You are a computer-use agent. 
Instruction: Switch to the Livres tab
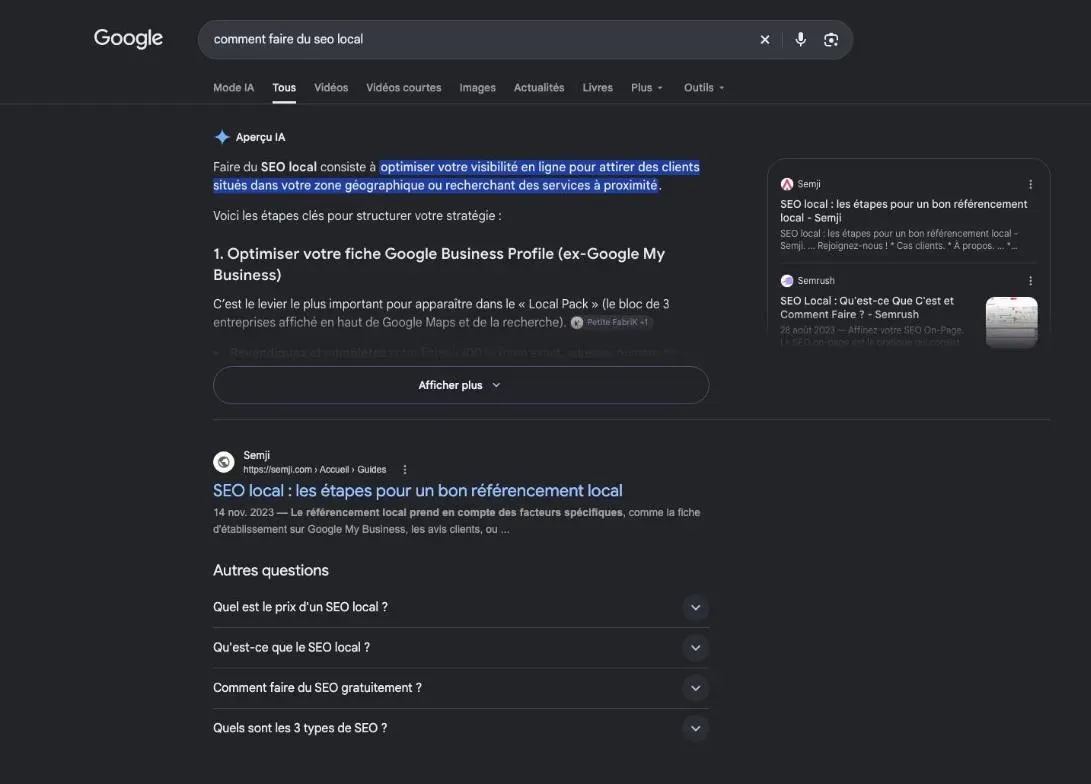pos(598,88)
